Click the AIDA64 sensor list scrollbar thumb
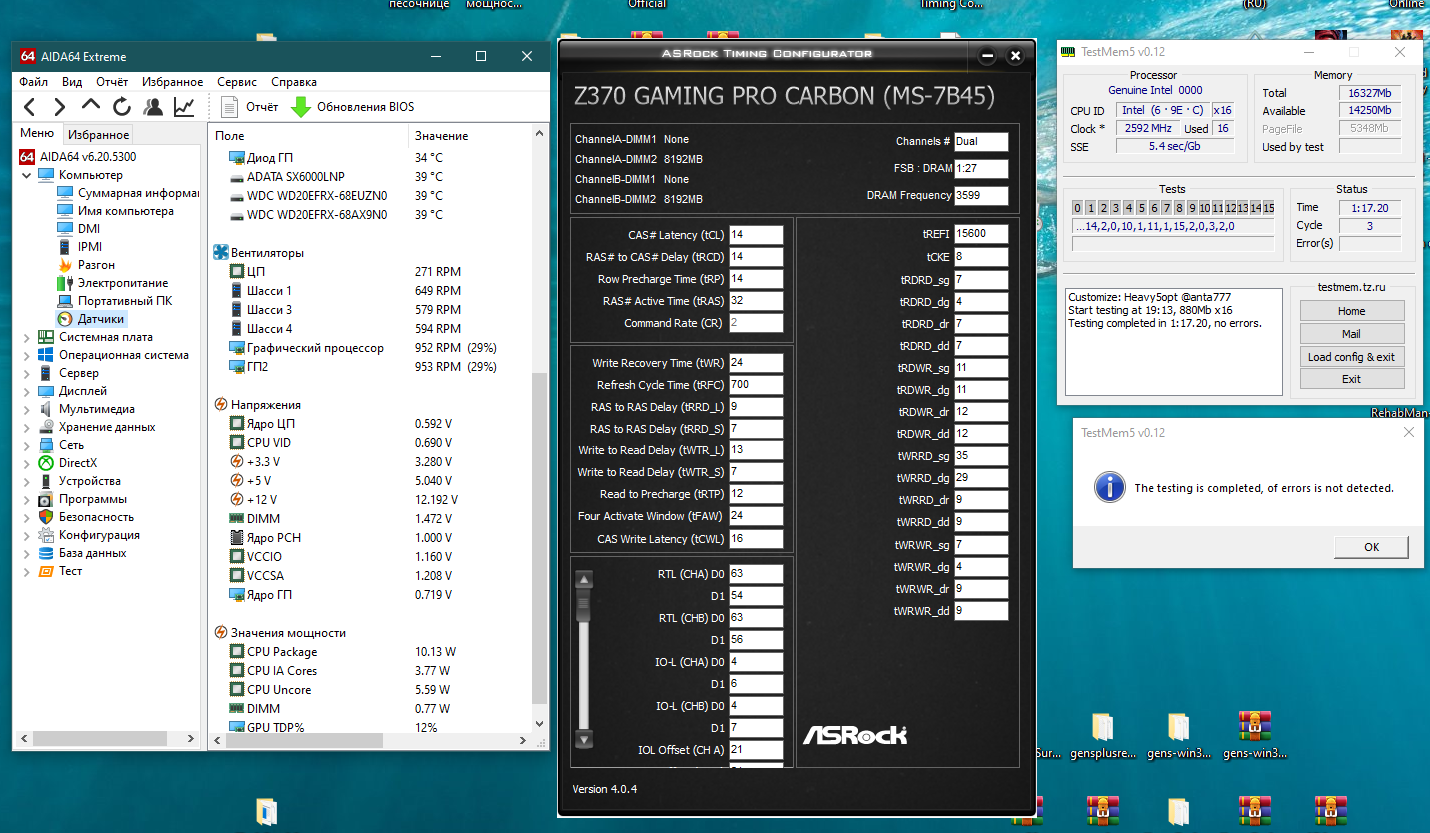 click(540, 538)
